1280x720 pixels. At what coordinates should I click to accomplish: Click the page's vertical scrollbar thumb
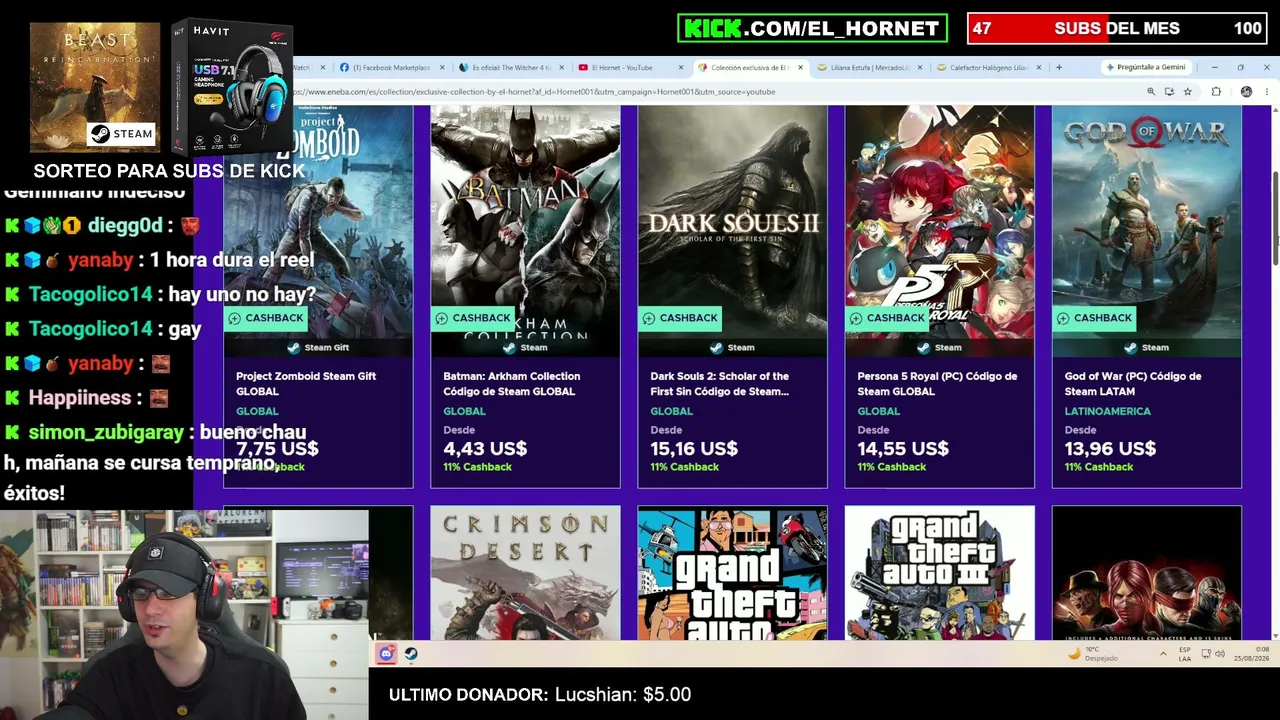click(x=1275, y=220)
